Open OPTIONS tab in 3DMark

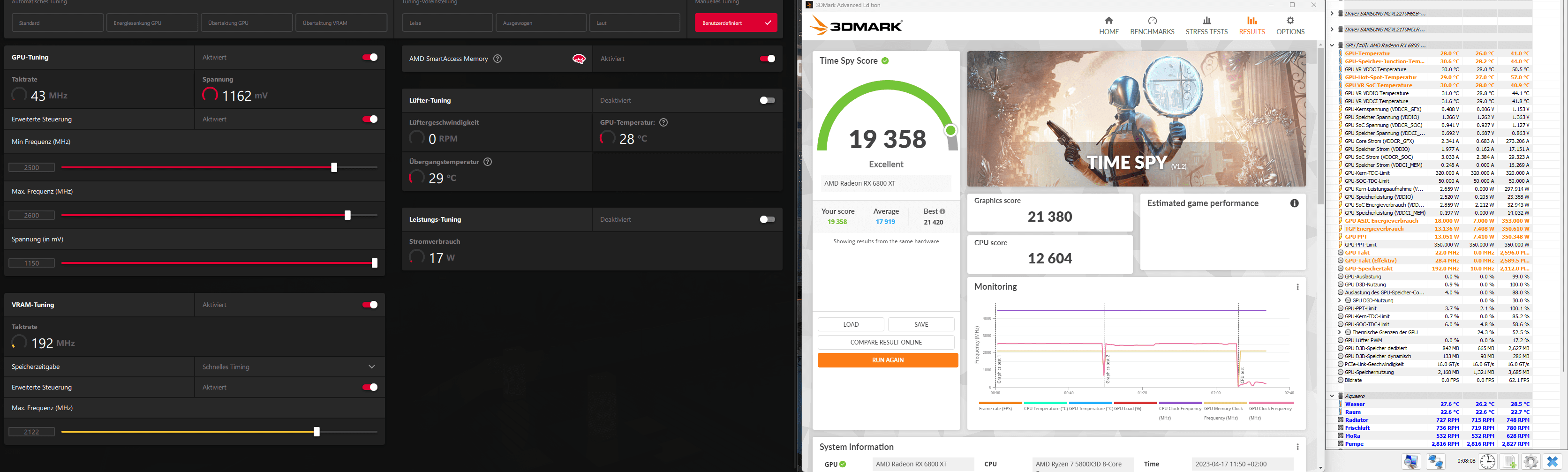tap(1290, 26)
